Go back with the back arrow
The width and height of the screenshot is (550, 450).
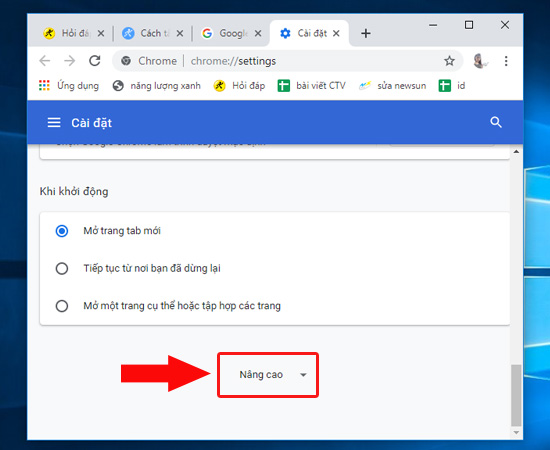click(x=45, y=61)
